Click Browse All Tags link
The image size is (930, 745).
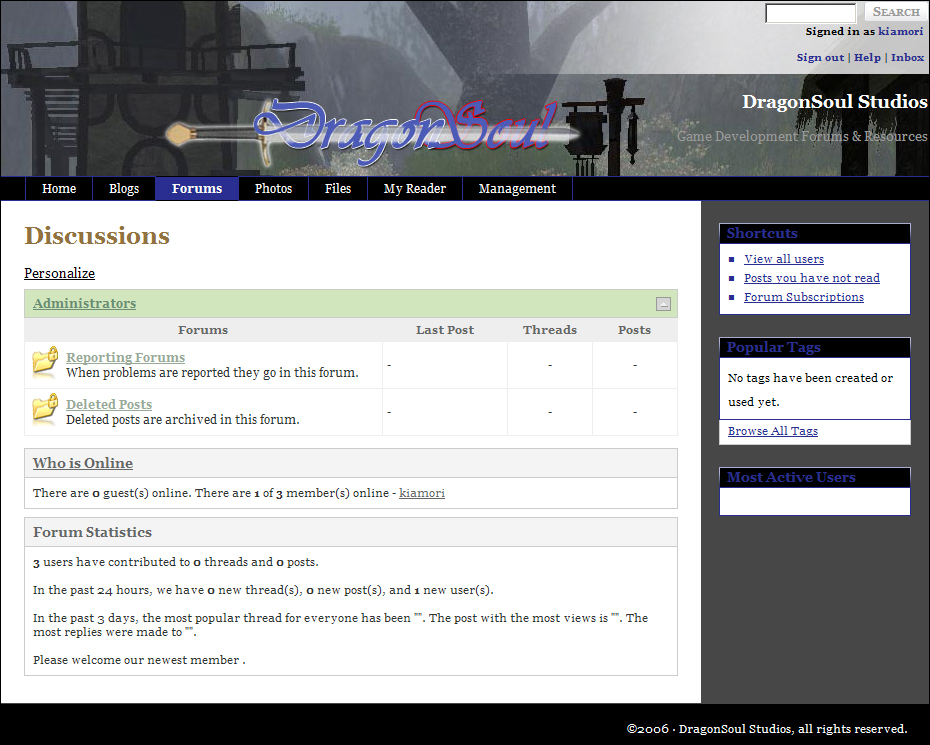[772, 431]
